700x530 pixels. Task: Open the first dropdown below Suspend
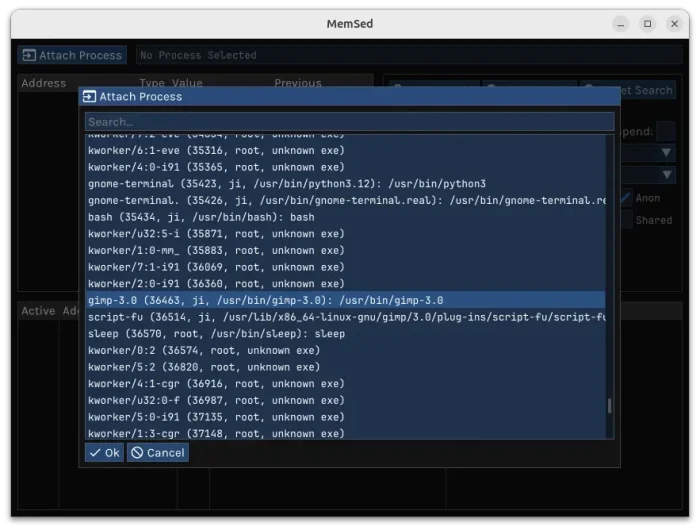(666, 153)
